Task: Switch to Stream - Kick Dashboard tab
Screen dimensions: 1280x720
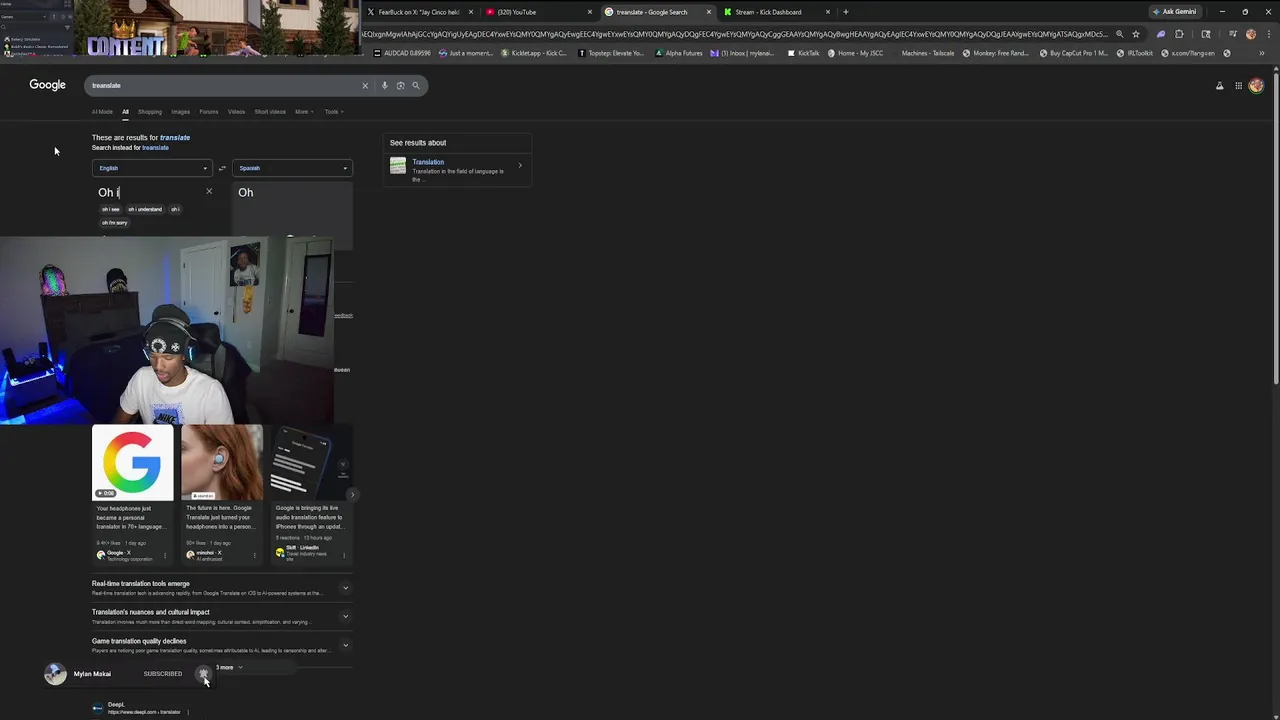Action: (776, 12)
